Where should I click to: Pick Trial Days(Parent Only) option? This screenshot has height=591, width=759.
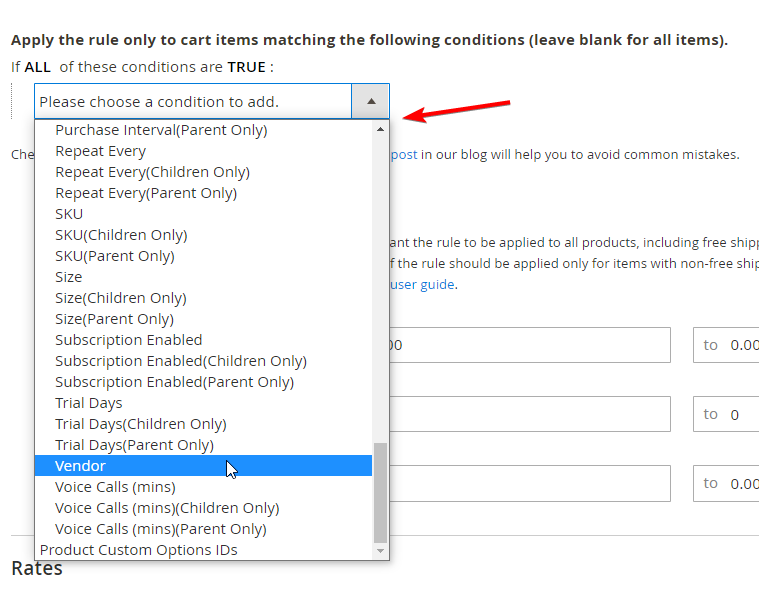(x=203, y=445)
